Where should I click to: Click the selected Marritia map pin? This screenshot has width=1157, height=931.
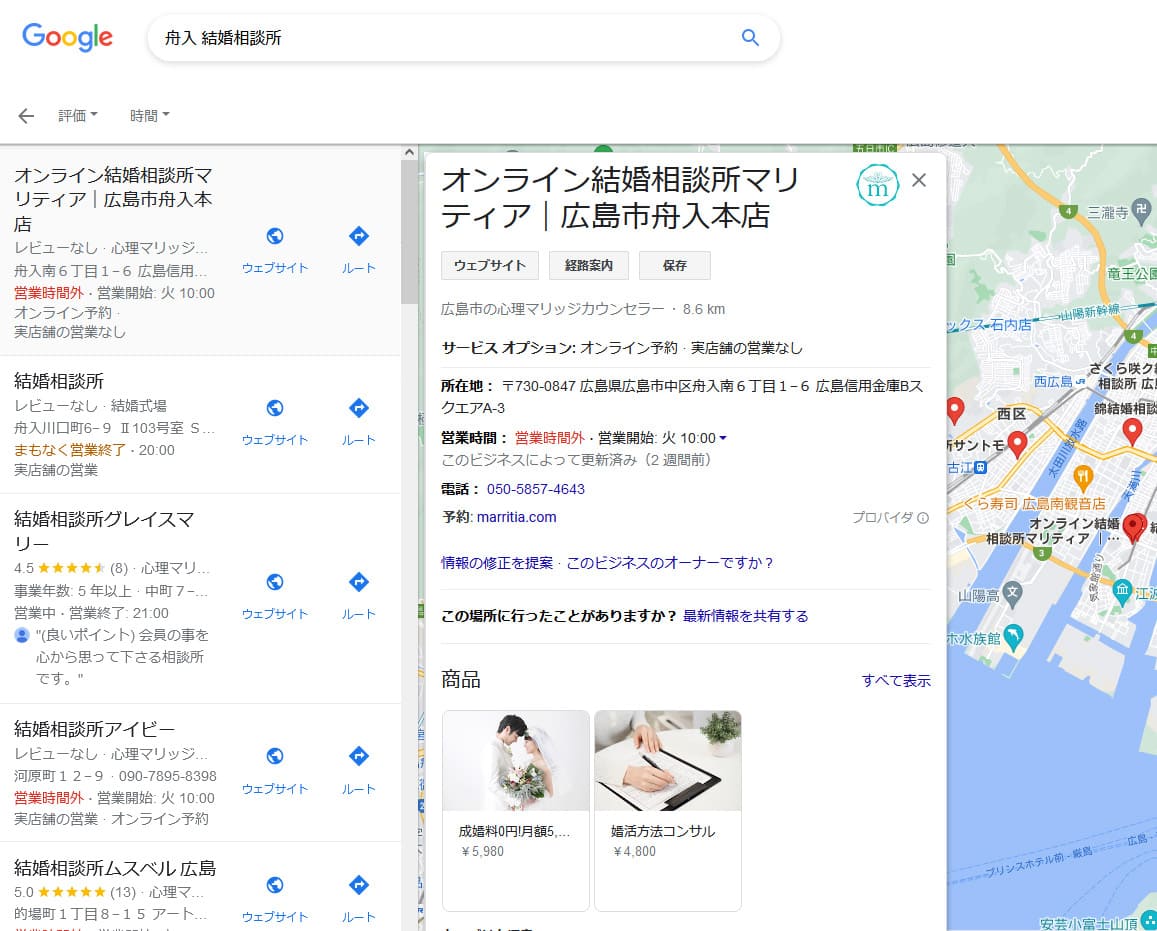[x=1134, y=528]
